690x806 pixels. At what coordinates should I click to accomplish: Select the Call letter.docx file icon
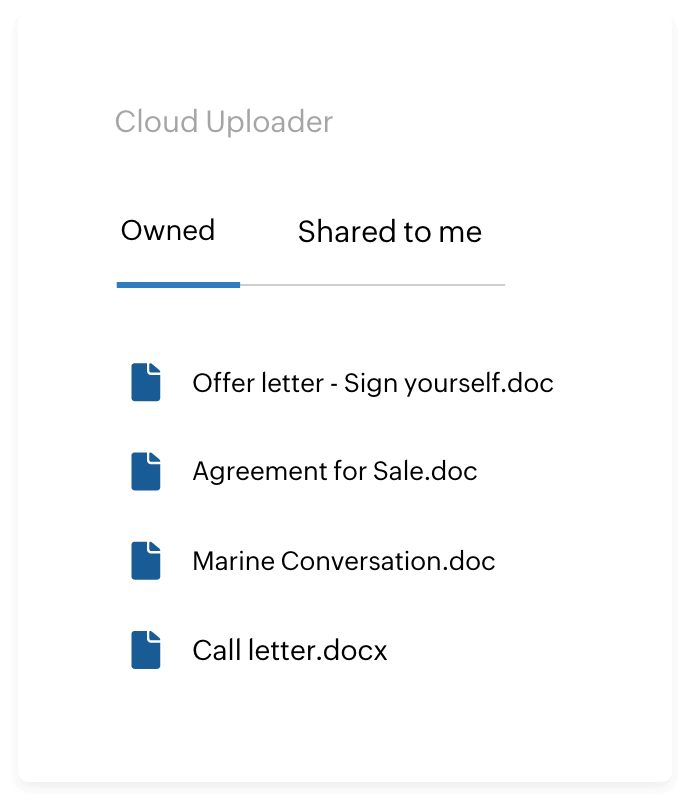click(146, 650)
